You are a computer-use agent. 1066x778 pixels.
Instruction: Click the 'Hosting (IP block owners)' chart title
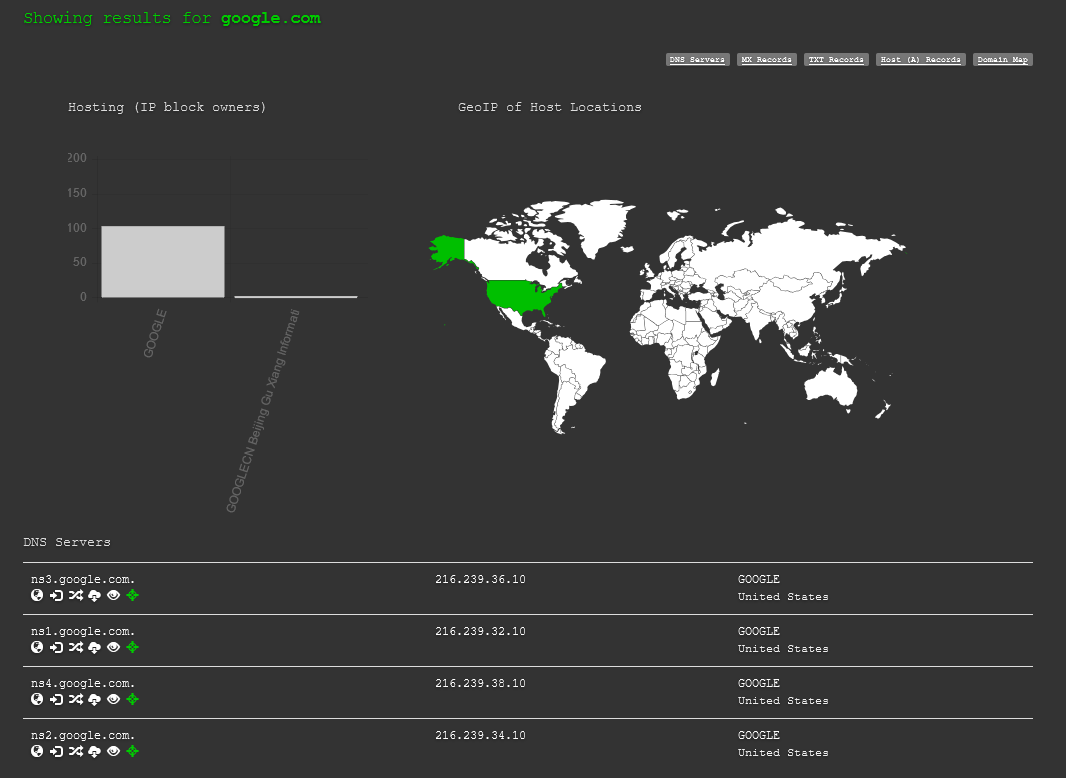click(167, 107)
